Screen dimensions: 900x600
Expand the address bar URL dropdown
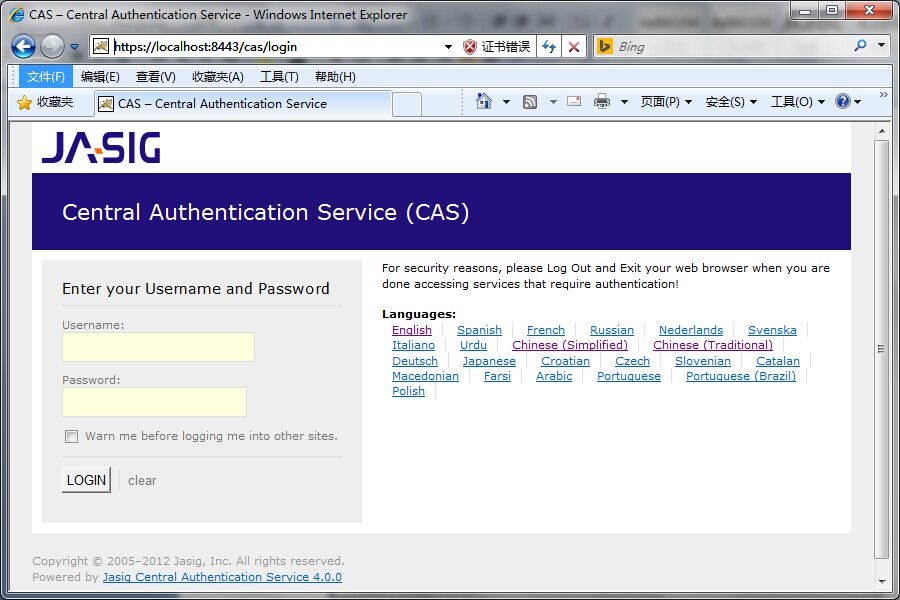click(448, 46)
